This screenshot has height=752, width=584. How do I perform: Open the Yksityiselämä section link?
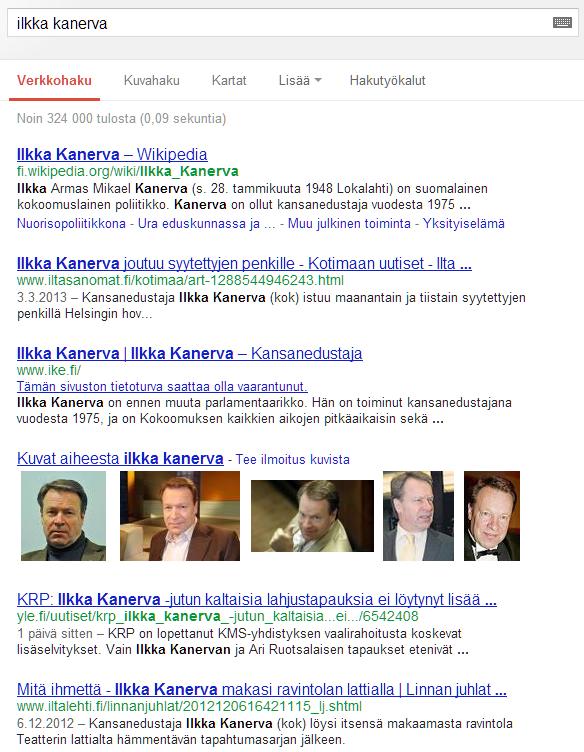point(464,223)
